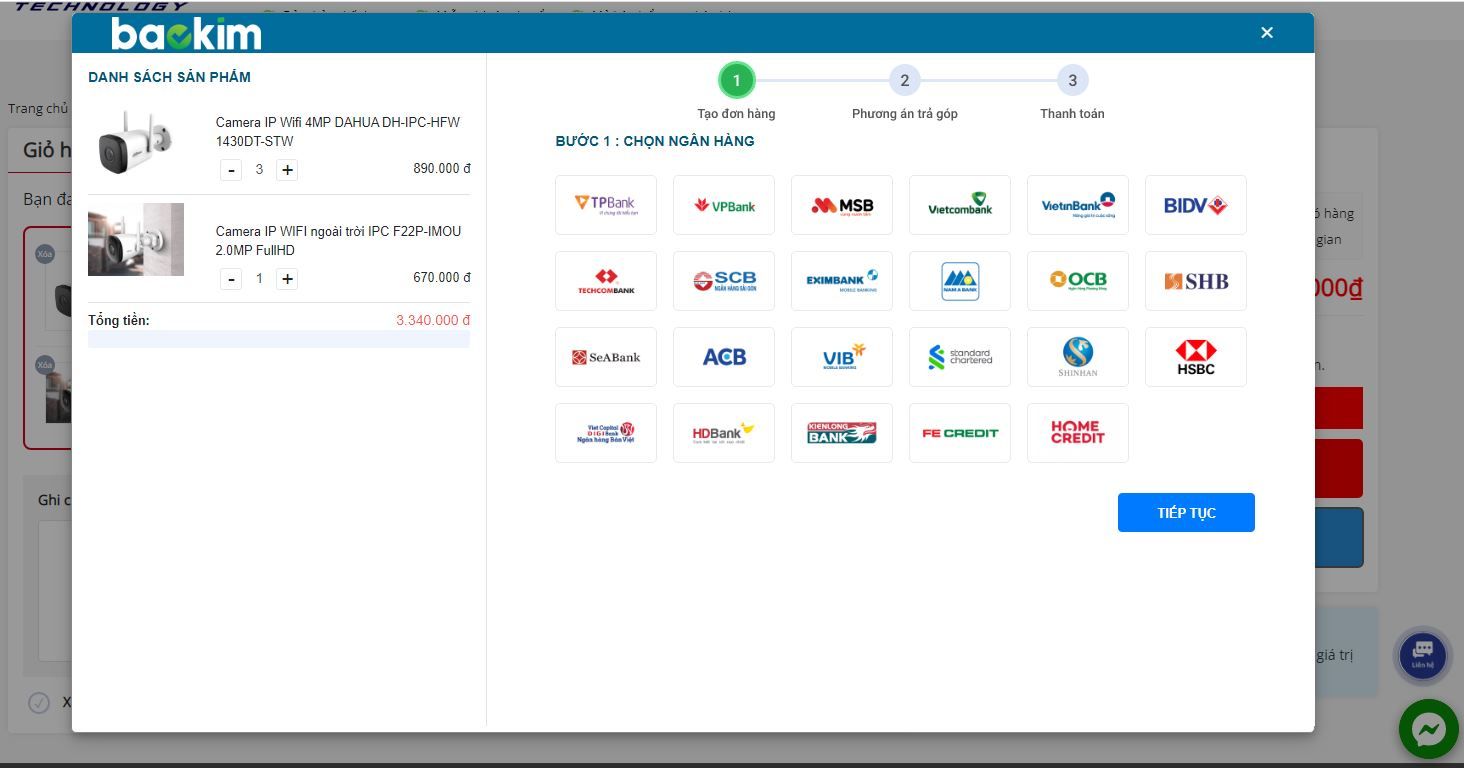
Task: Open the Messenger chat bubble
Action: 1428,729
